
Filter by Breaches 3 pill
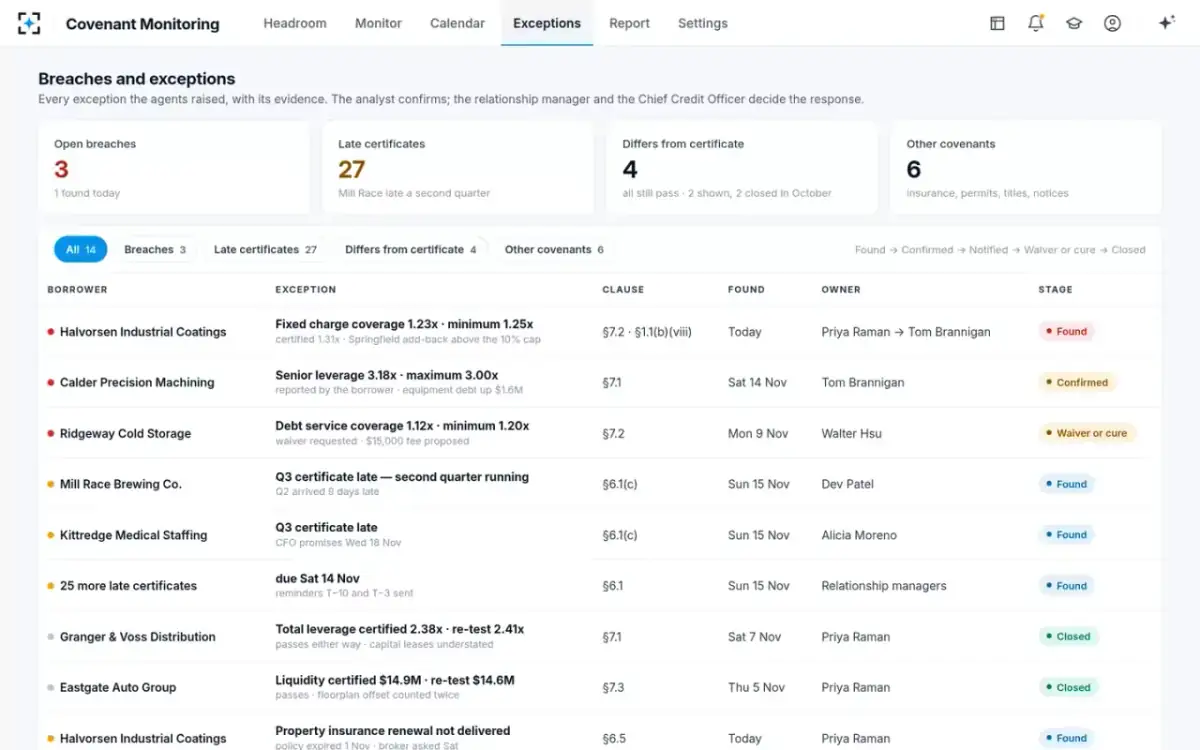155,250
